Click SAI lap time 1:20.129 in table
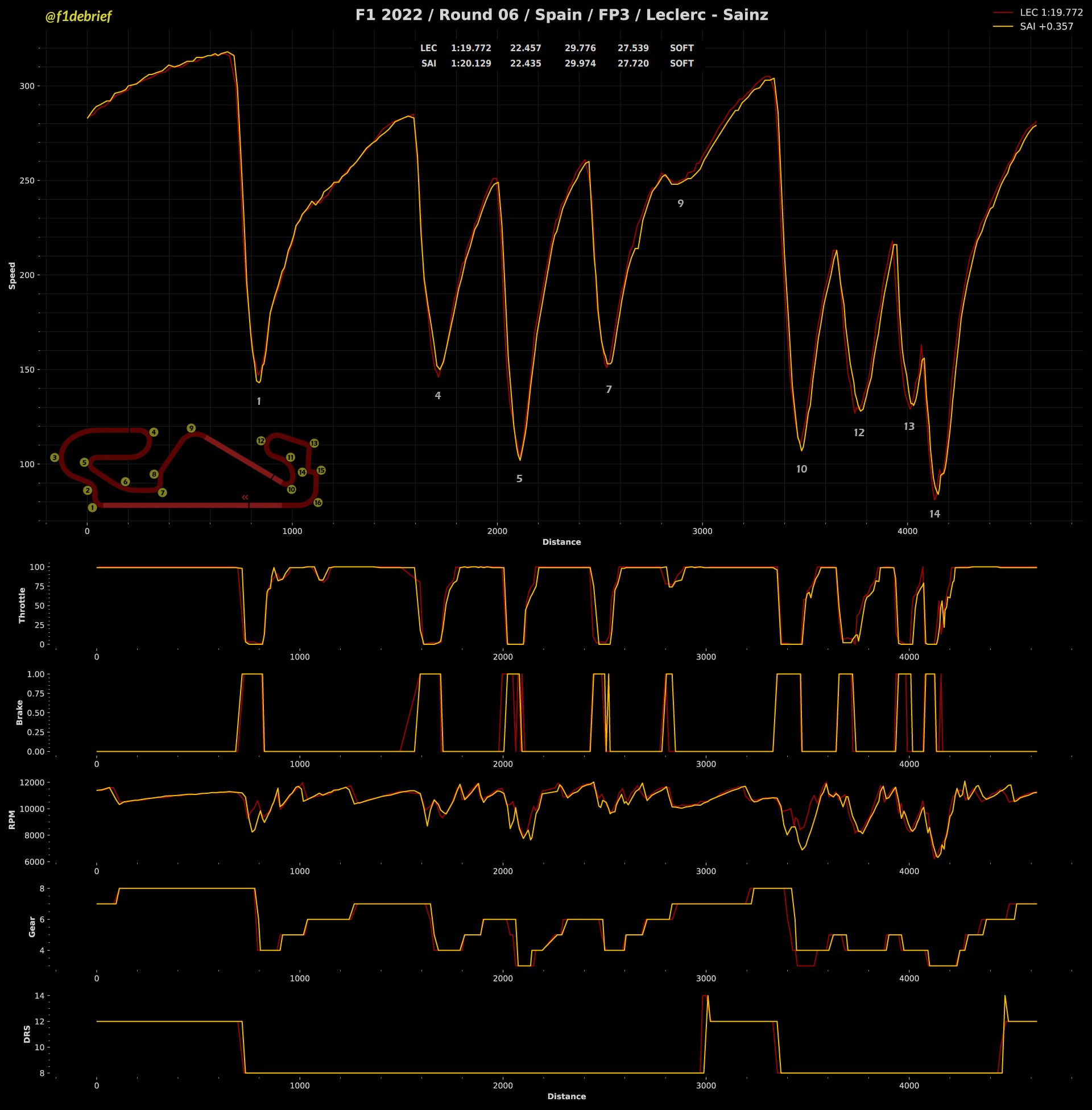Screen dimensions: 1092x1110 point(471,64)
